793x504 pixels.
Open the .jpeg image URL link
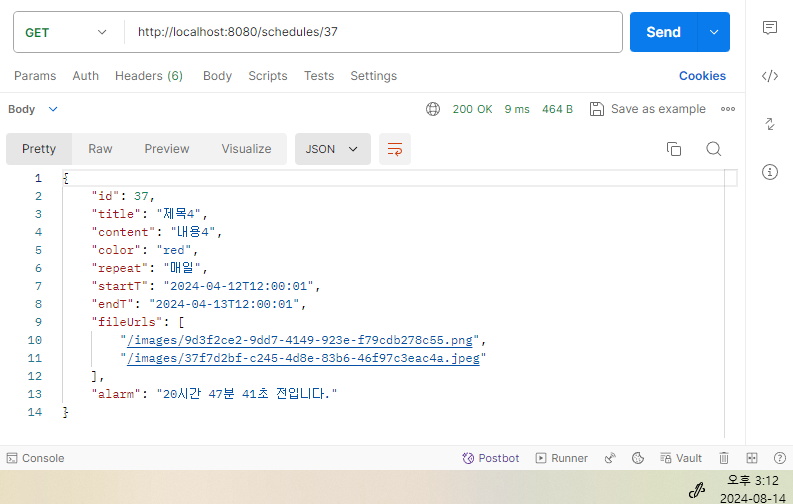tap(303, 358)
